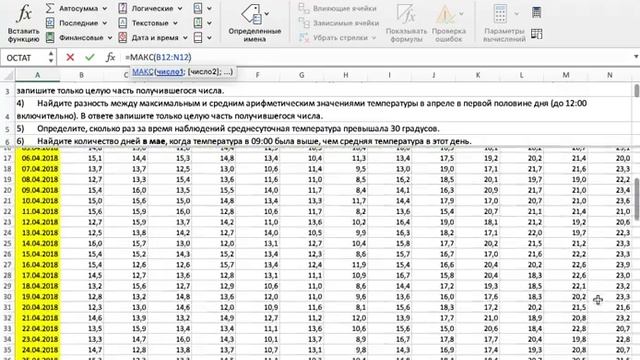Expand the Финансовые functions dropdown

(110, 38)
